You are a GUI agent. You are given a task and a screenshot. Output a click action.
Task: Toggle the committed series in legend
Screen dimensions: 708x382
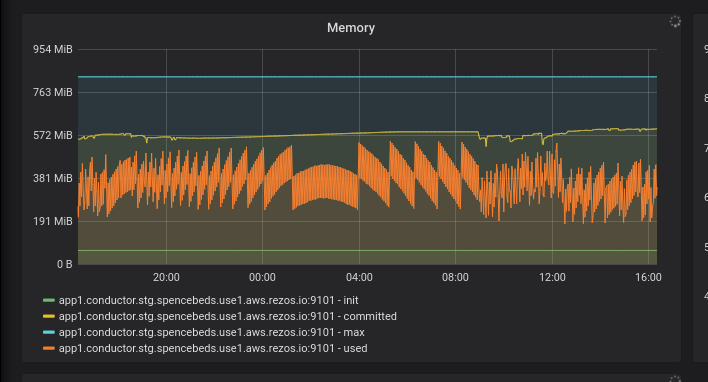coord(228,316)
